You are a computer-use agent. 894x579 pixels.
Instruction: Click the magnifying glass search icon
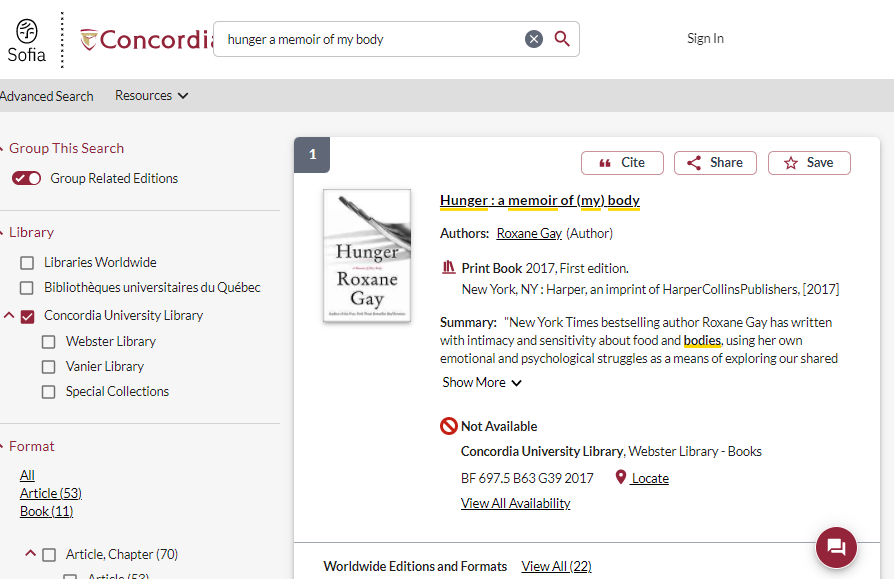click(x=562, y=39)
